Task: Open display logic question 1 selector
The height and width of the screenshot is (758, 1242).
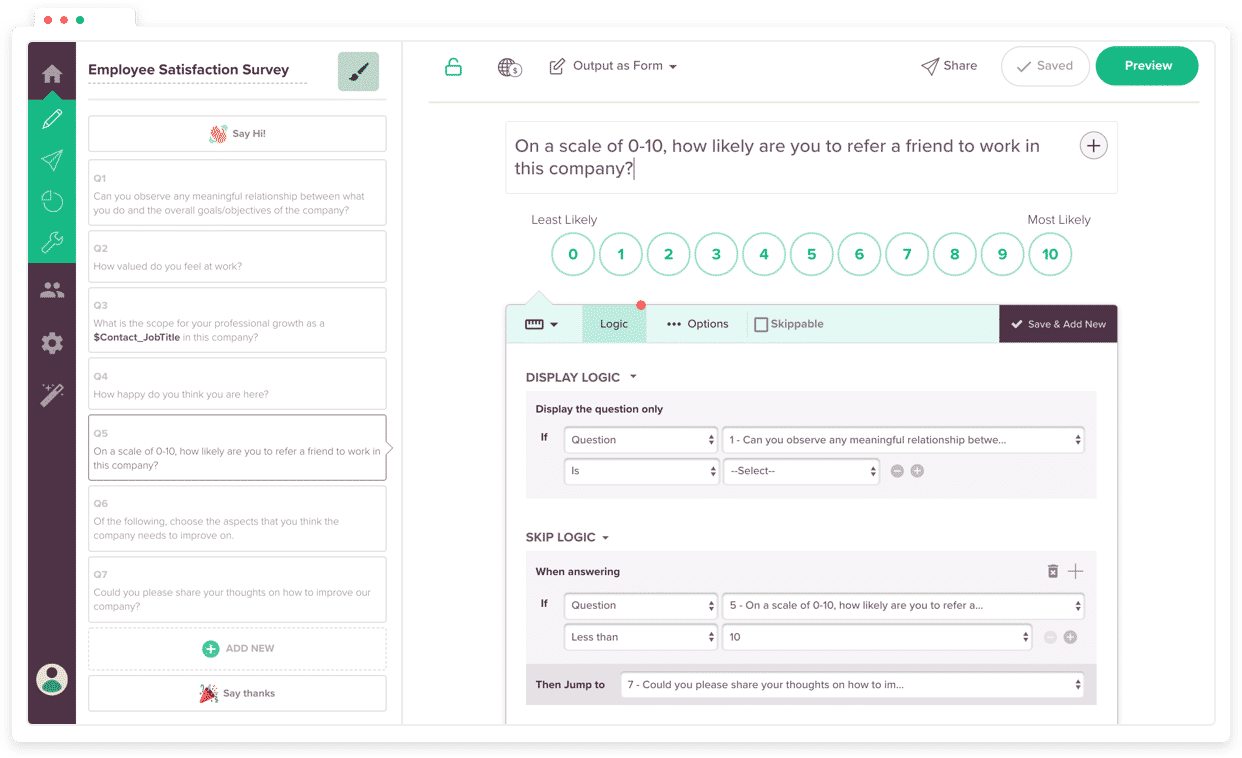Action: click(x=904, y=440)
